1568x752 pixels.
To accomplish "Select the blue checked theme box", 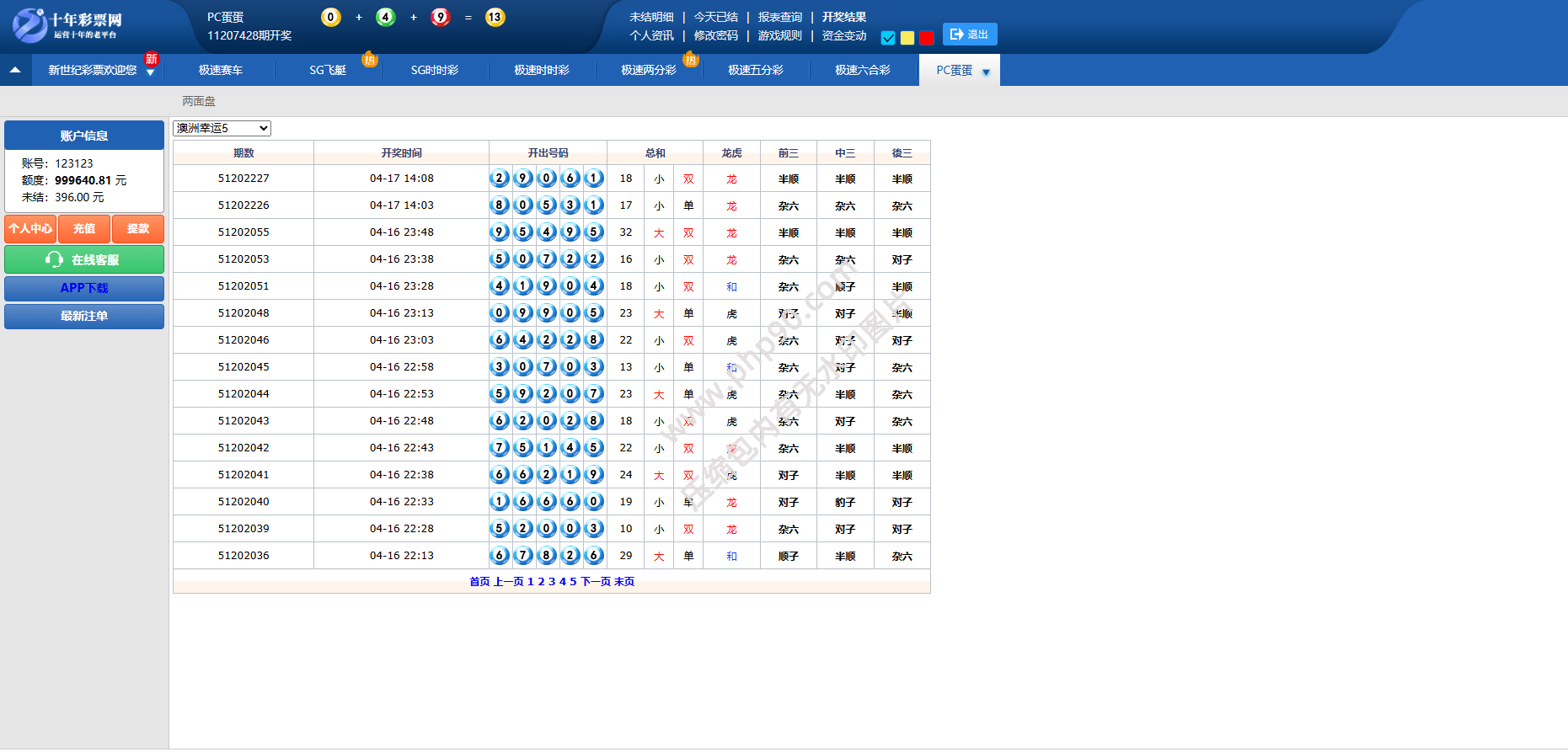I will pos(888,38).
